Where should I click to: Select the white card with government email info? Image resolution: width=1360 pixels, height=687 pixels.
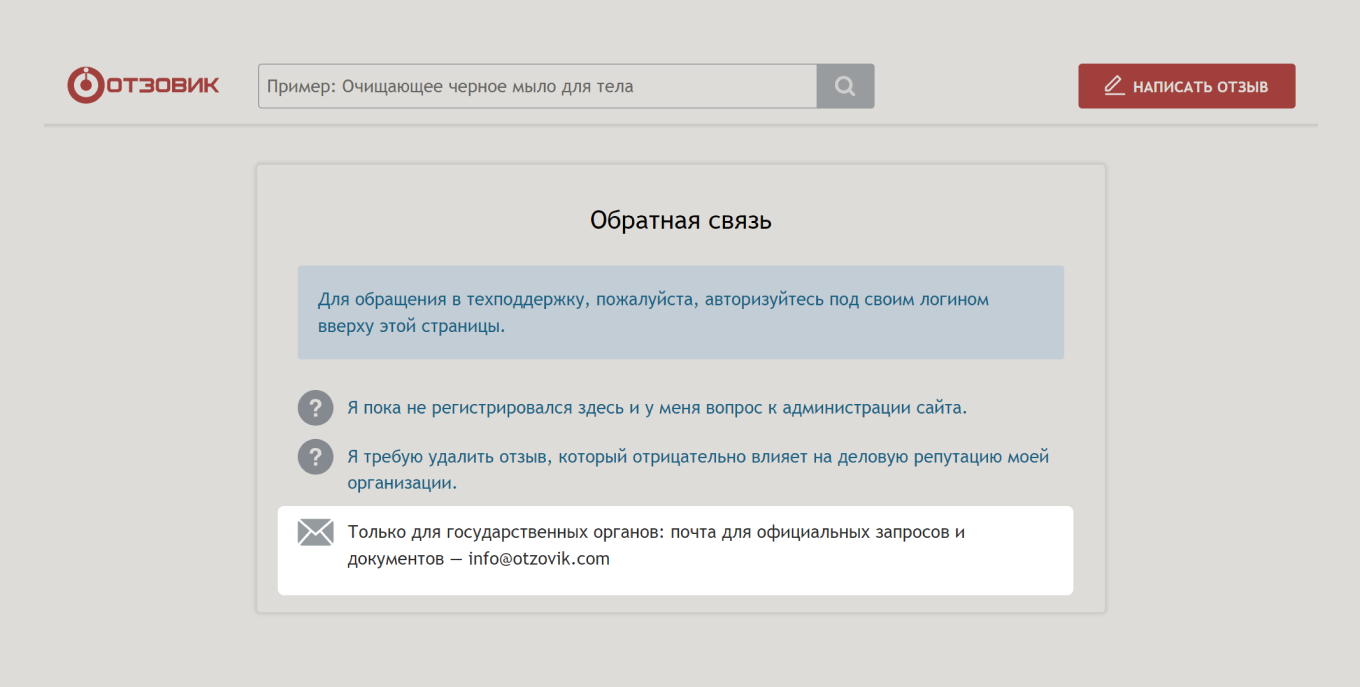pos(676,550)
